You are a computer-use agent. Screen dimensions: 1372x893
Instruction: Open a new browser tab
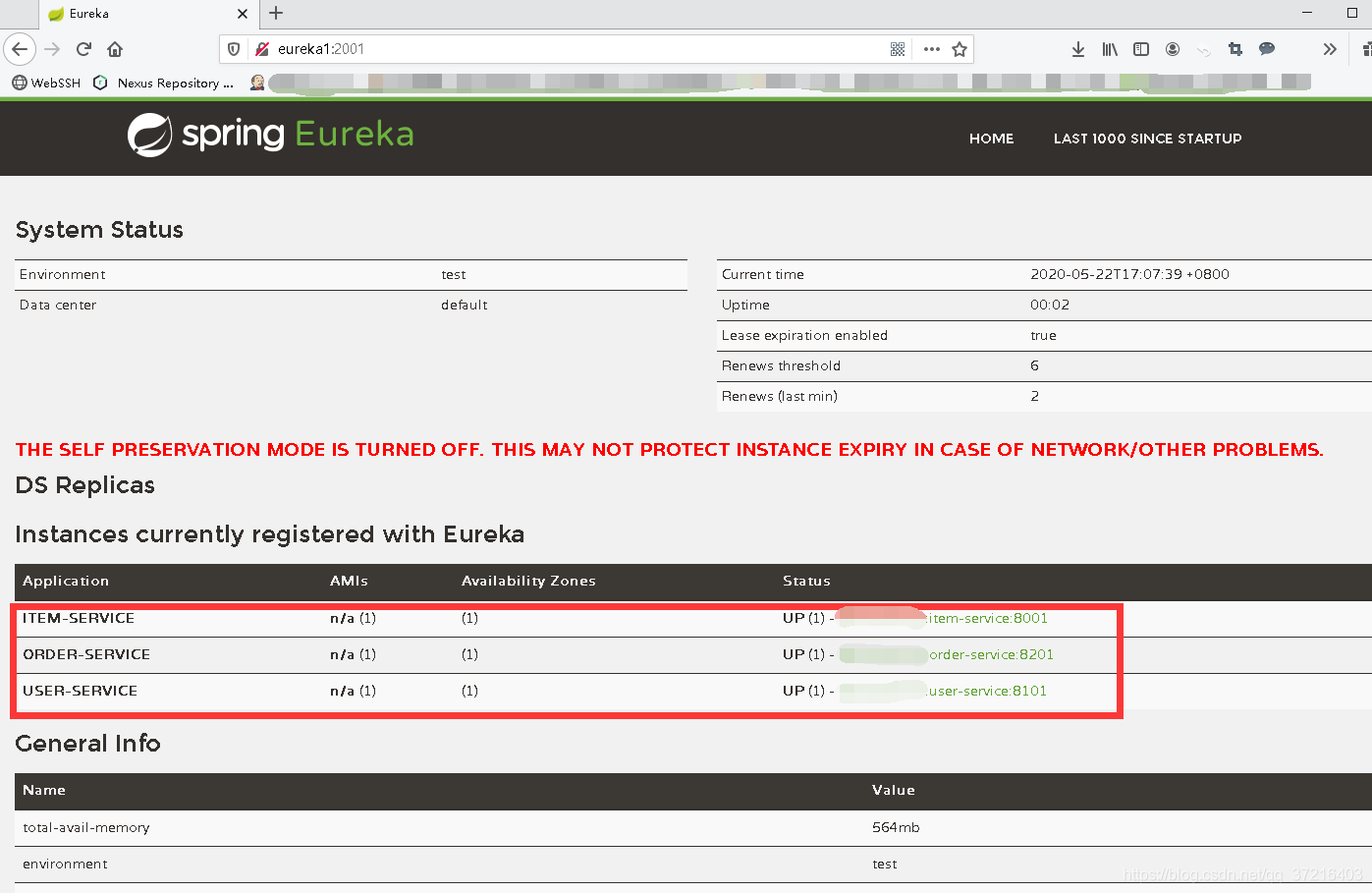[276, 13]
